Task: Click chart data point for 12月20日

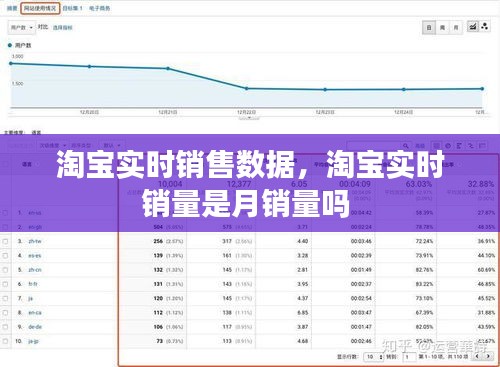Action: point(89,66)
